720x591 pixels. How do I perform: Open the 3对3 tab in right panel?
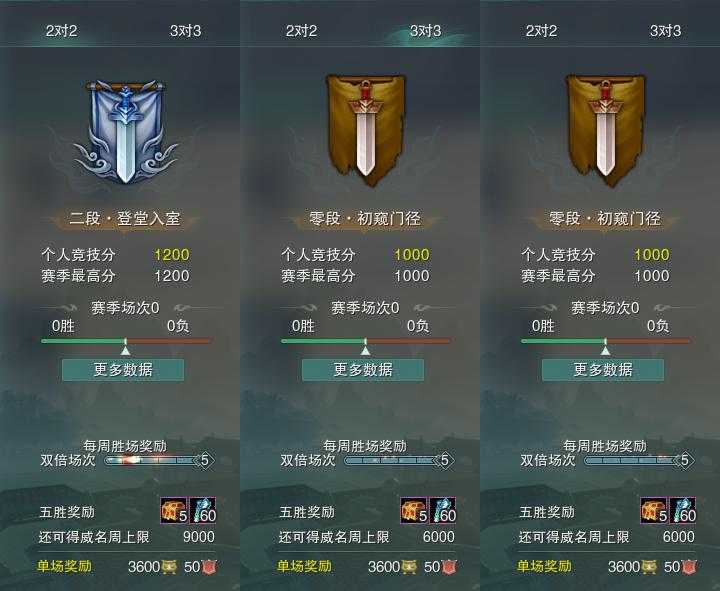point(665,31)
